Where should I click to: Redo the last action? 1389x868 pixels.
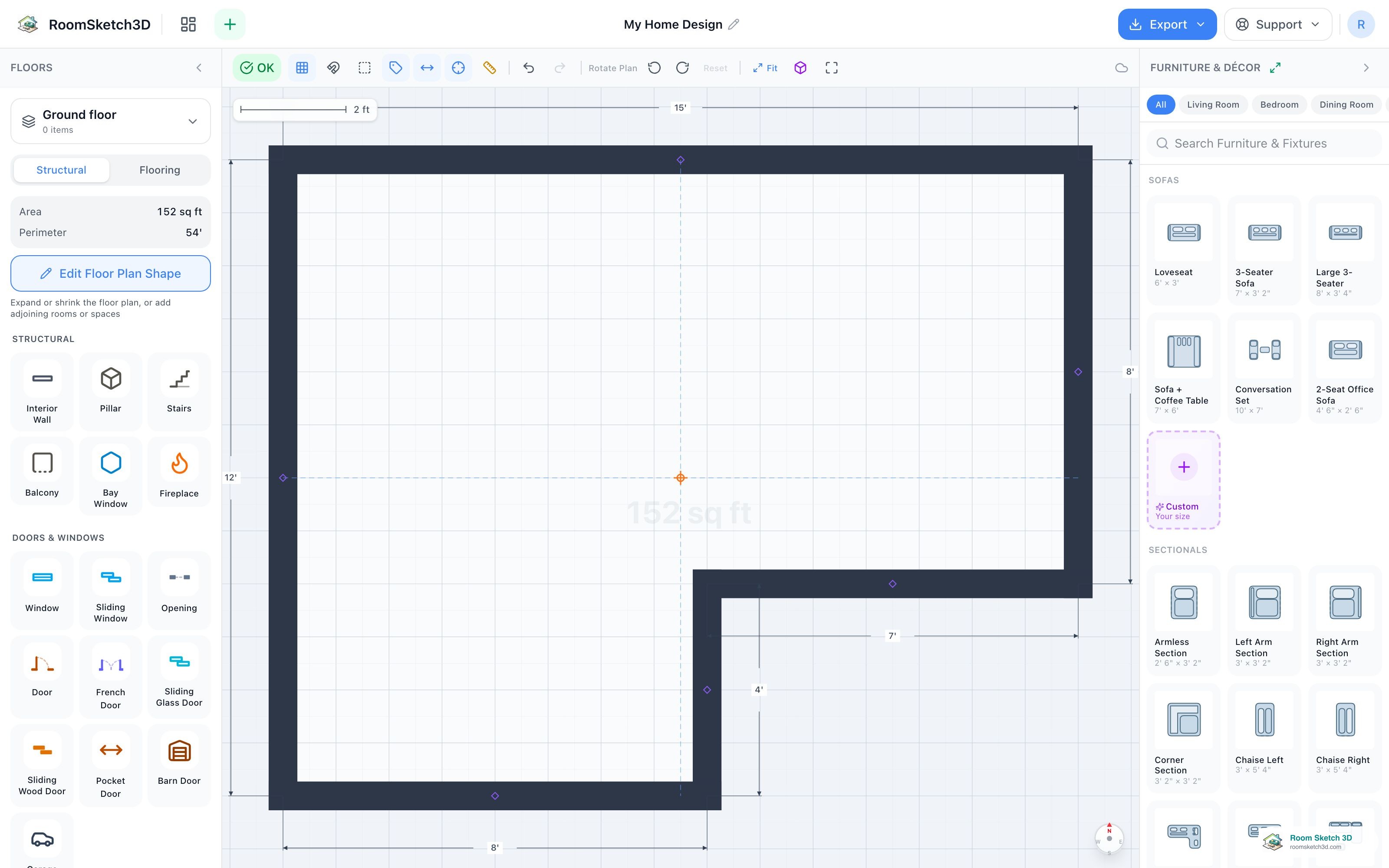560,68
